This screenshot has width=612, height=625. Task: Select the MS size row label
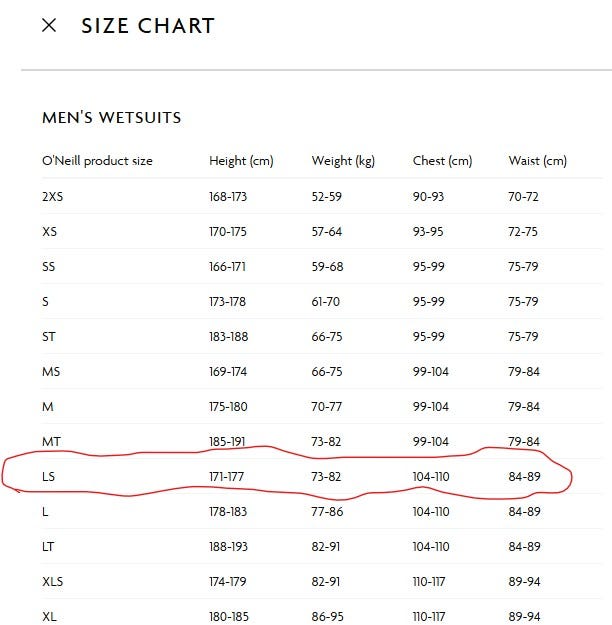(50, 372)
